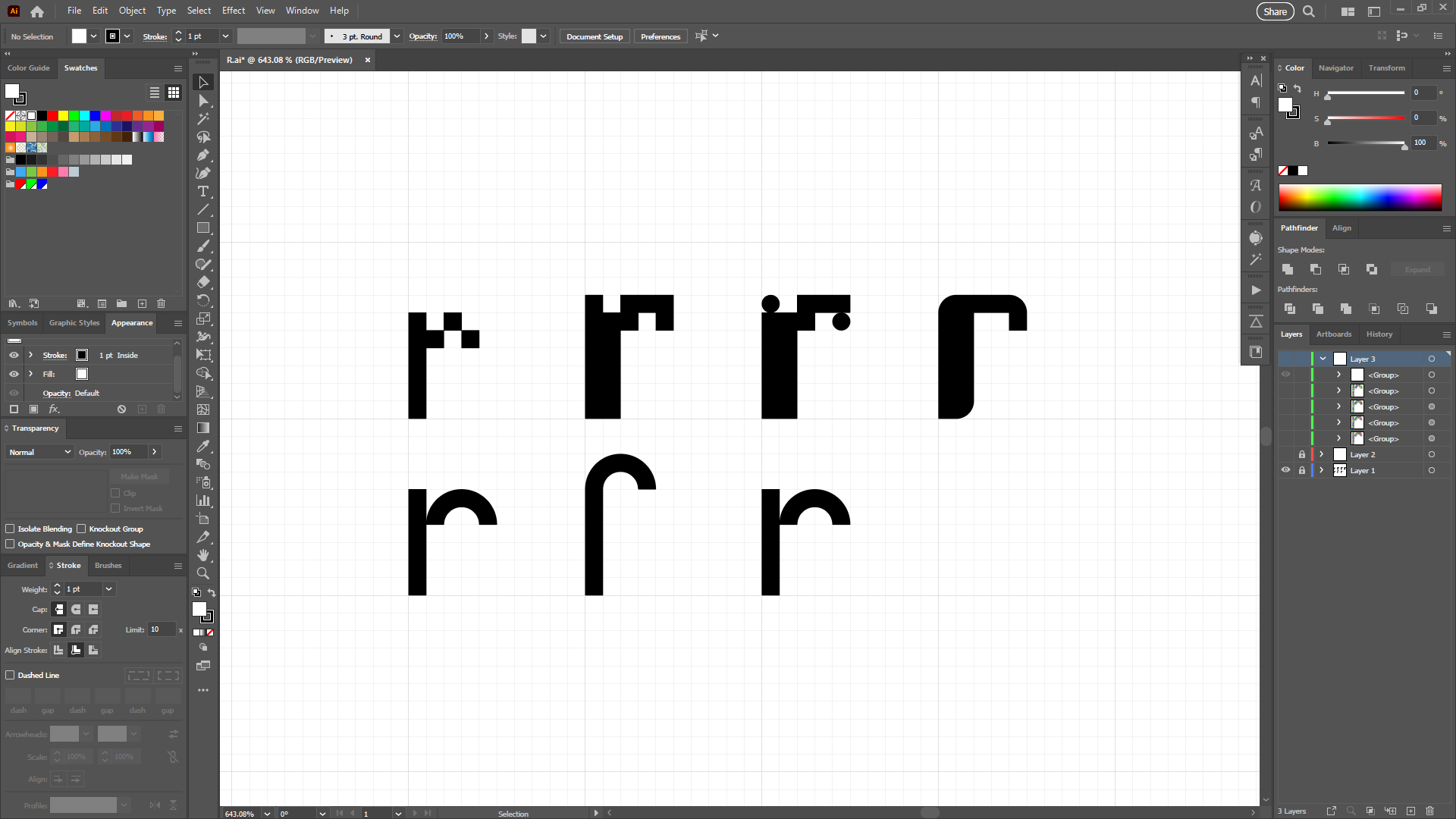This screenshot has height=819, width=1456.
Task: Toggle the eye icon on Layer 1
Action: tap(1287, 470)
